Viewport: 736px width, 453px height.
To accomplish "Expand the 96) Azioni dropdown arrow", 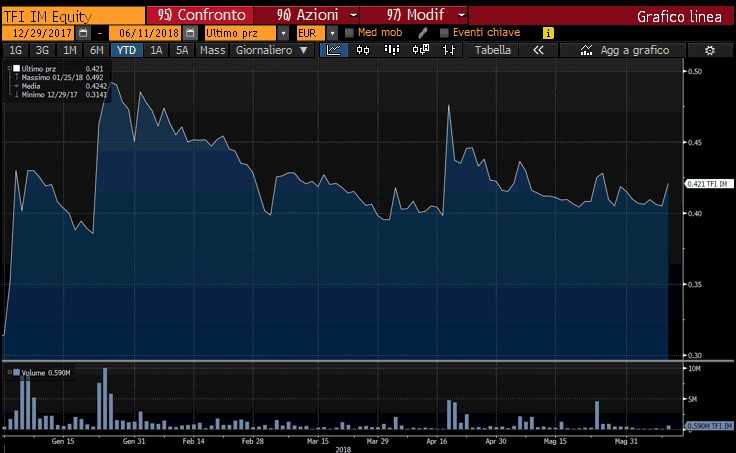I will pyautogui.click(x=354, y=15).
